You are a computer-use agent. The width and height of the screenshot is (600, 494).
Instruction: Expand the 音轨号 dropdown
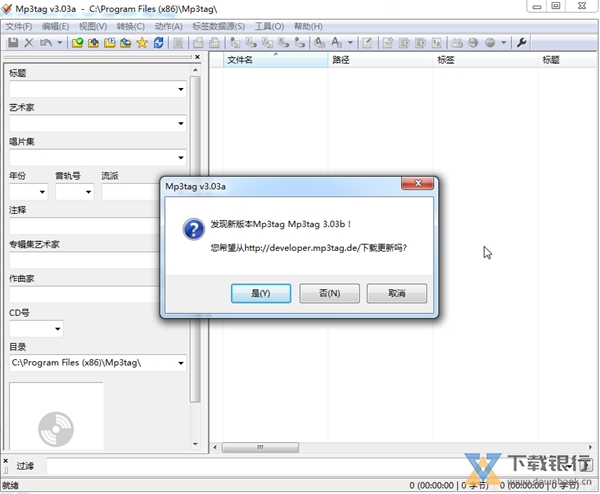tap(88, 192)
